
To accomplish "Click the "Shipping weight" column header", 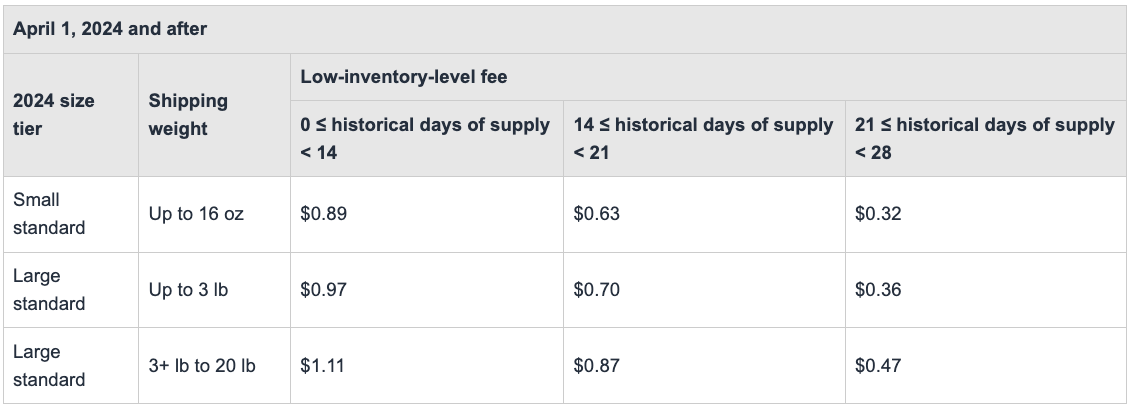I will click(188, 115).
